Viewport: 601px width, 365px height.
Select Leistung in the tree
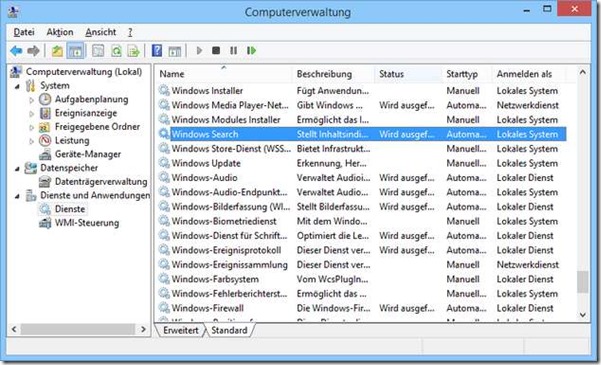[x=72, y=140]
